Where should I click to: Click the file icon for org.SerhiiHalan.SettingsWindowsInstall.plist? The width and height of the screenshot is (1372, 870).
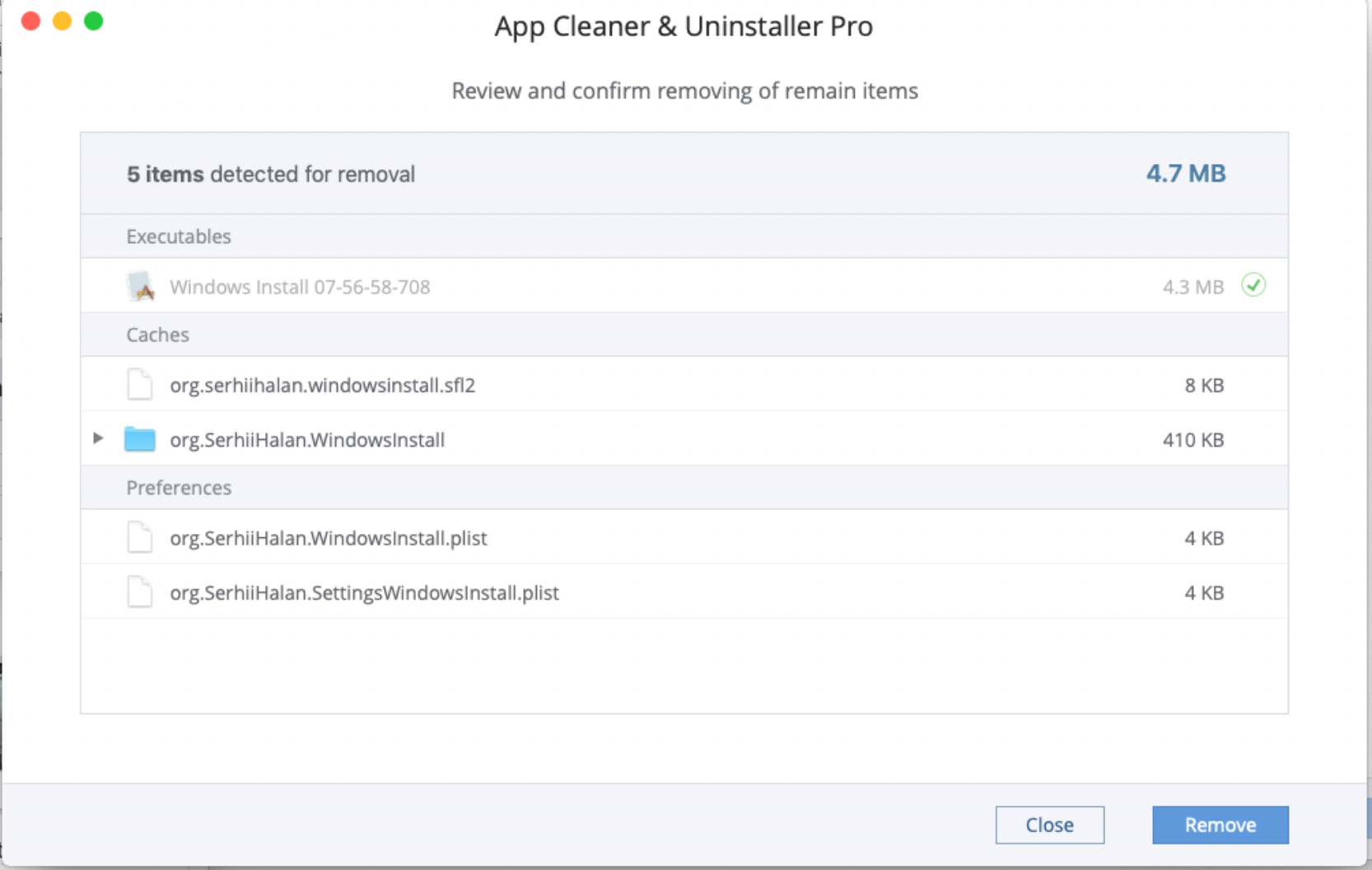[x=140, y=592]
